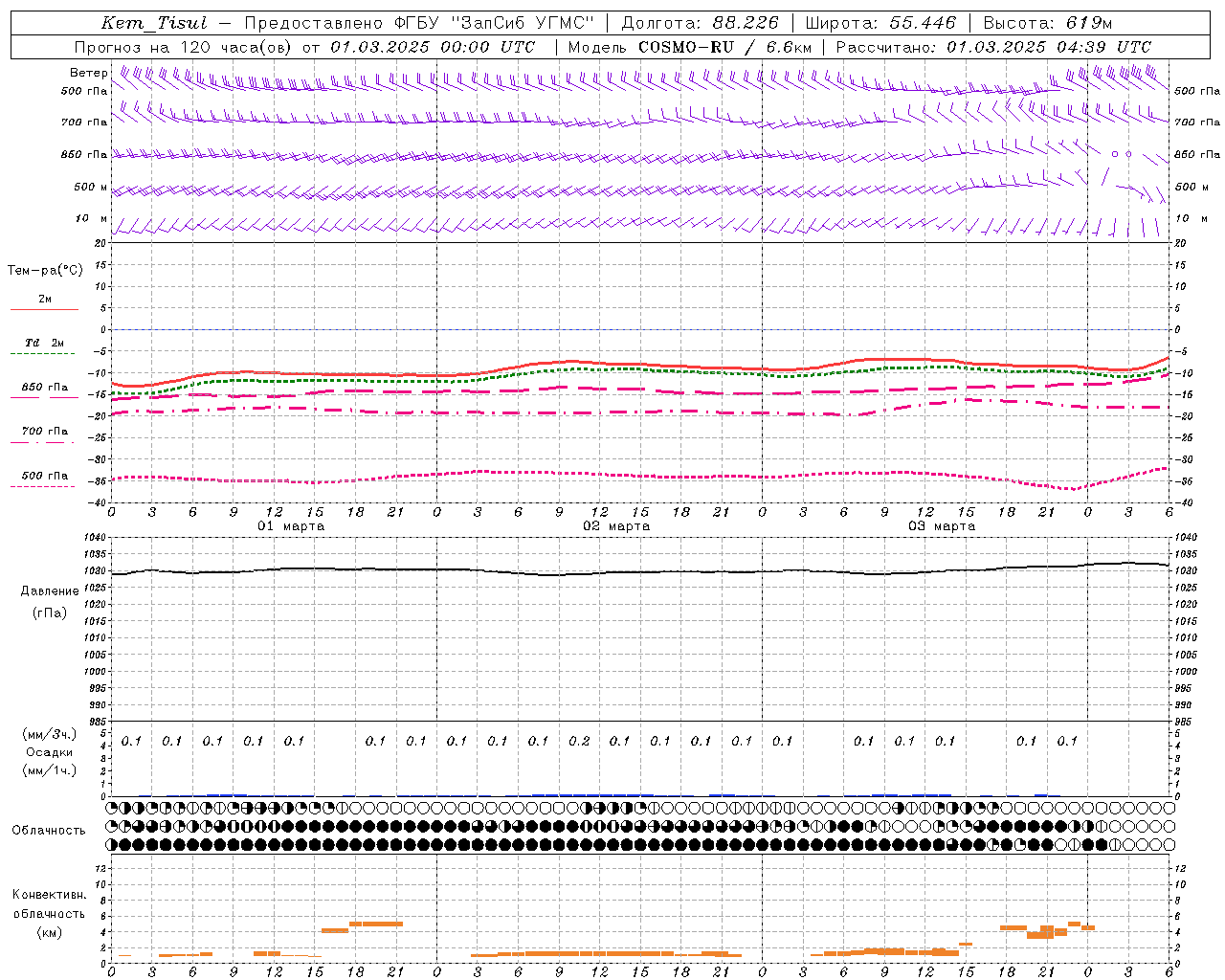1225x980 pixels.
Task: Click the Высота: 619м value
Action: 1048,24
